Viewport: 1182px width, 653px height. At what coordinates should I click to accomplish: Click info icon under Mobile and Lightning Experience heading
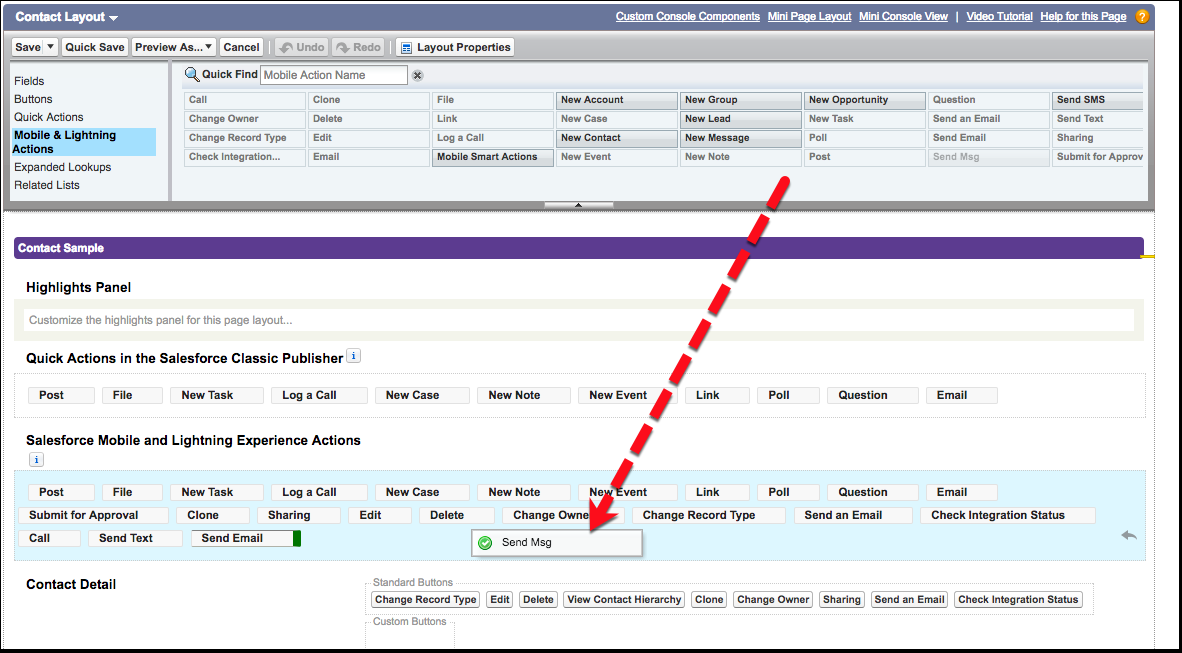coord(36,459)
